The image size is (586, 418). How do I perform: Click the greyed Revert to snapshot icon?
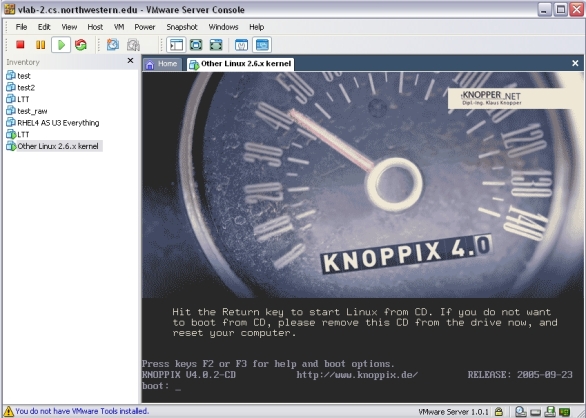pyautogui.click(x=133, y=45)
